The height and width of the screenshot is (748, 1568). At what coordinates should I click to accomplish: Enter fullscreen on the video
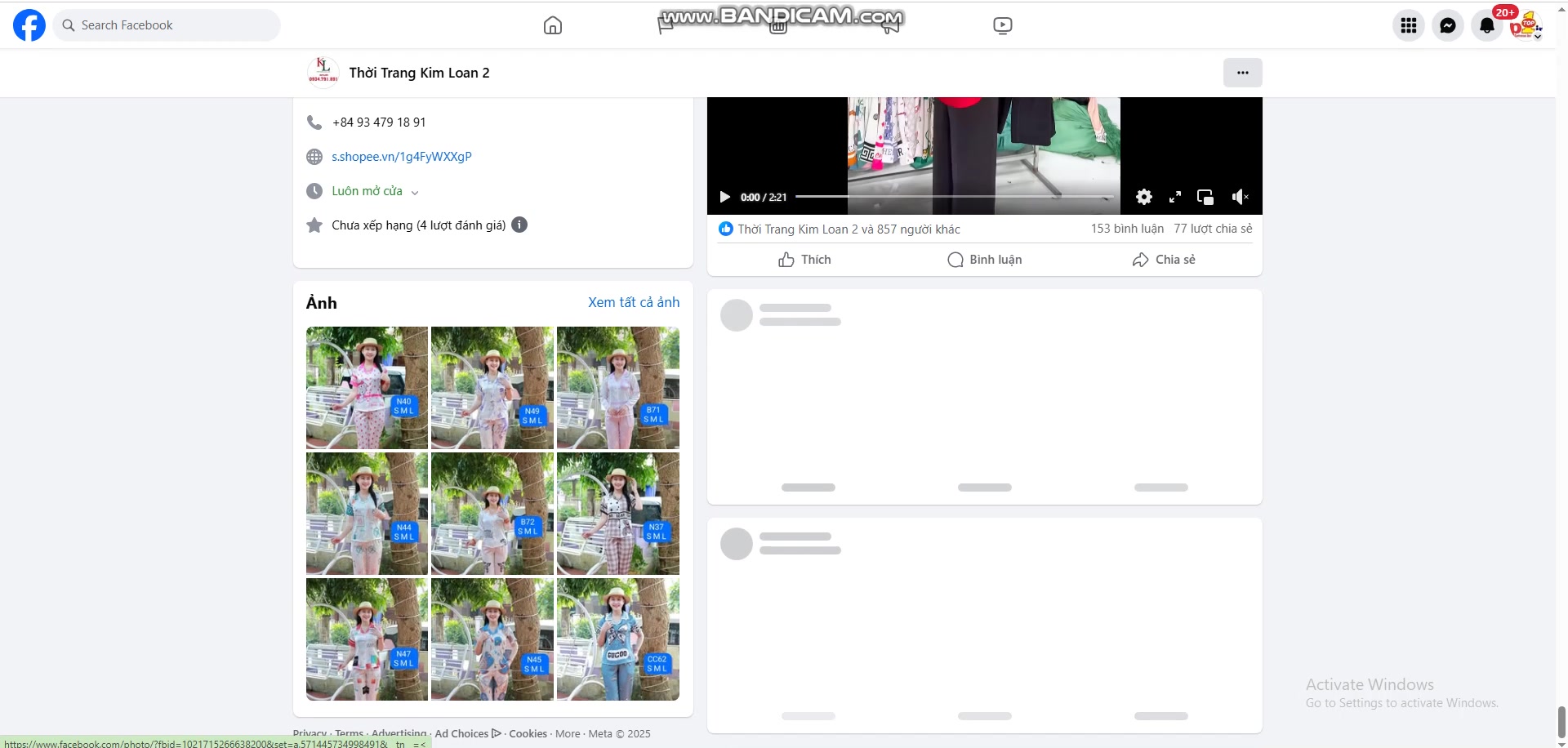[x=1174, y=197]
